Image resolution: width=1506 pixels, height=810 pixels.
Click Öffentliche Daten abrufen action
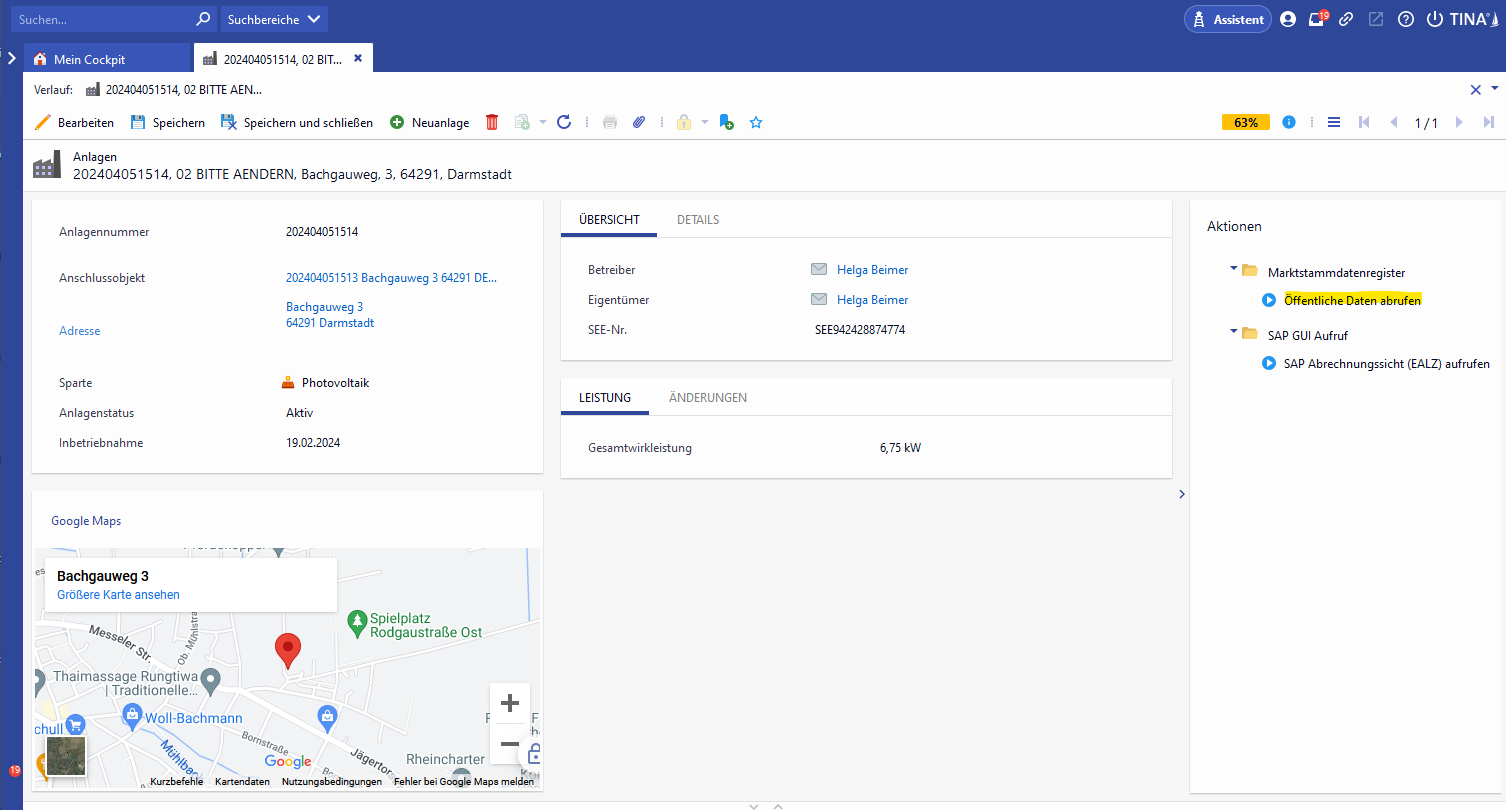1351,300
